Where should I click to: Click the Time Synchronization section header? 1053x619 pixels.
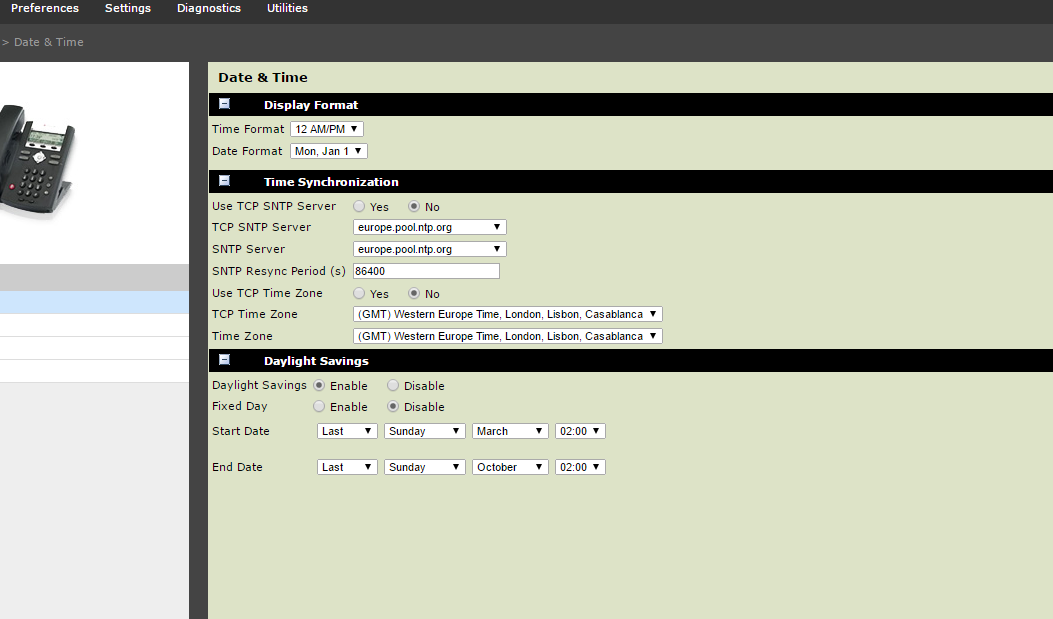tap(631, 182)
